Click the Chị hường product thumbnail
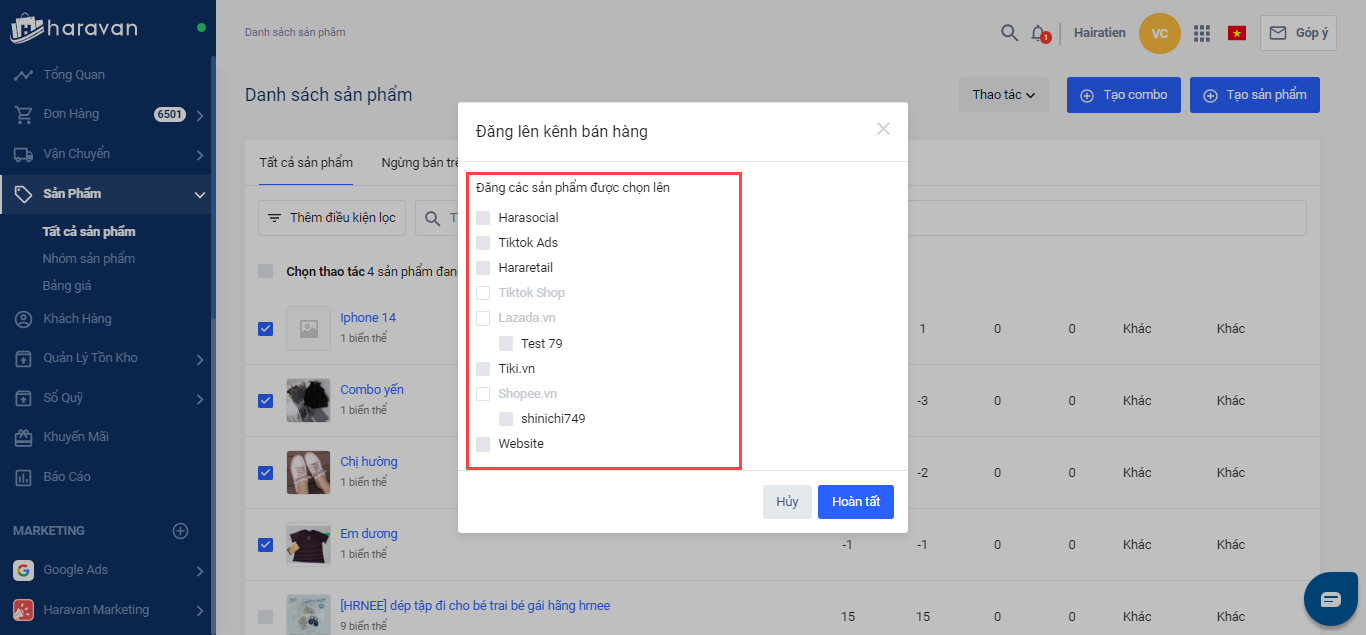Image resolution: width=1366 pixels, height=635 pixels. (308, 472)
